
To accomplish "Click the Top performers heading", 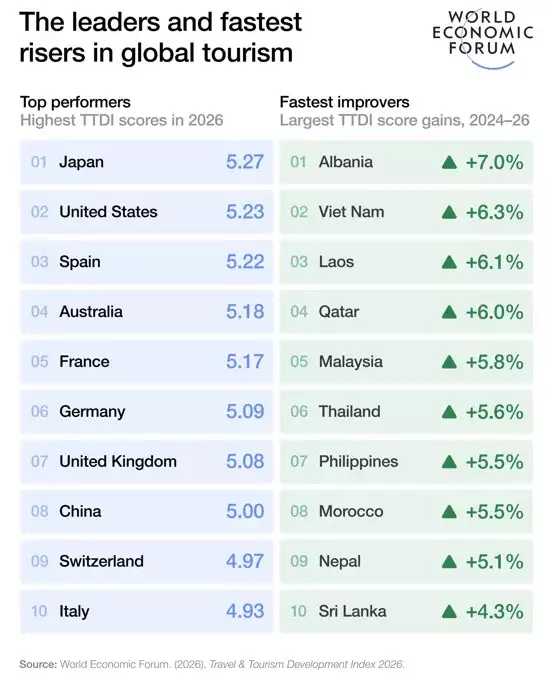I will [x=75, y=102].
